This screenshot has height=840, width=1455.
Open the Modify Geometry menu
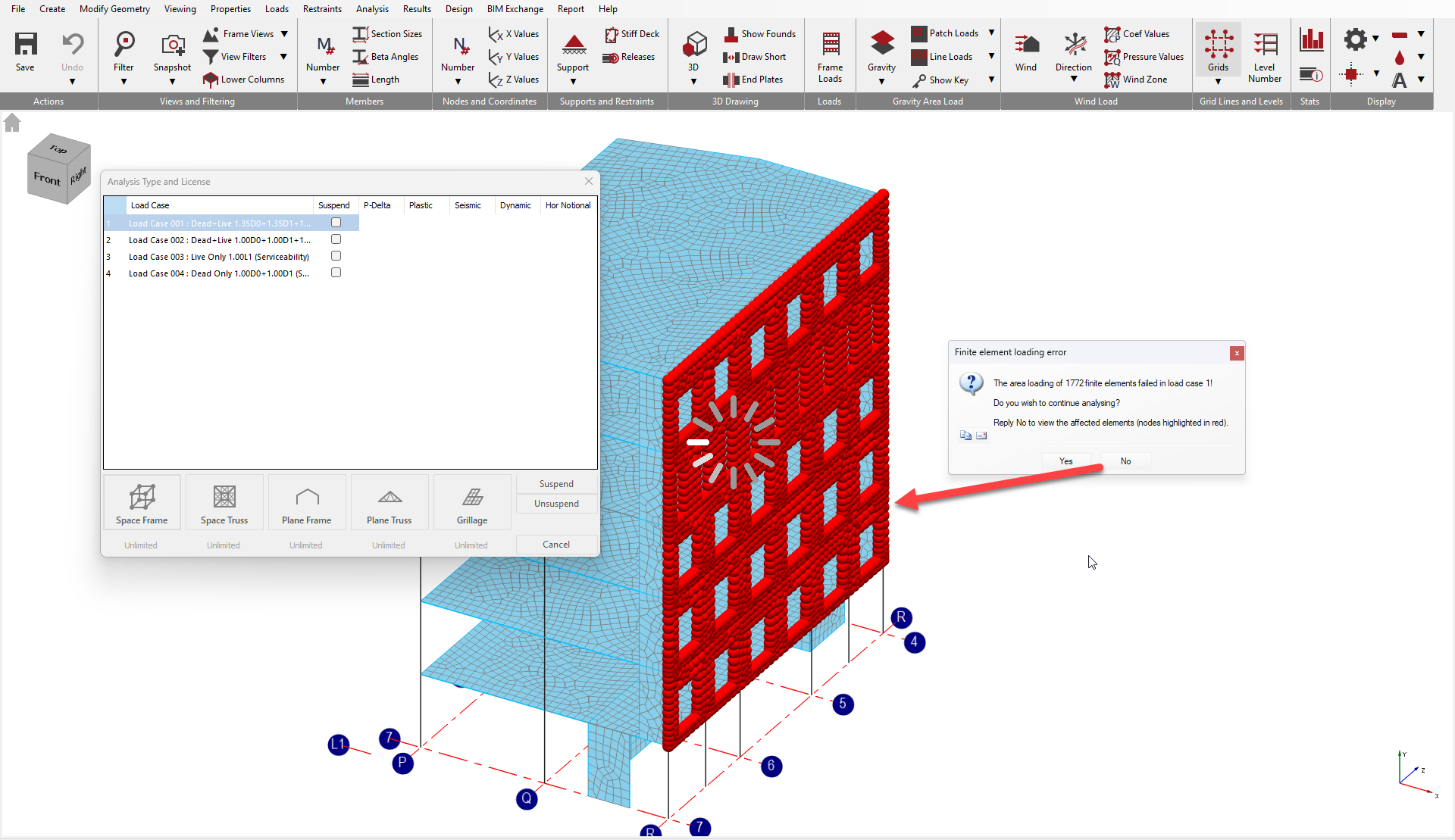pyautogui.click(x=114, y=9)
